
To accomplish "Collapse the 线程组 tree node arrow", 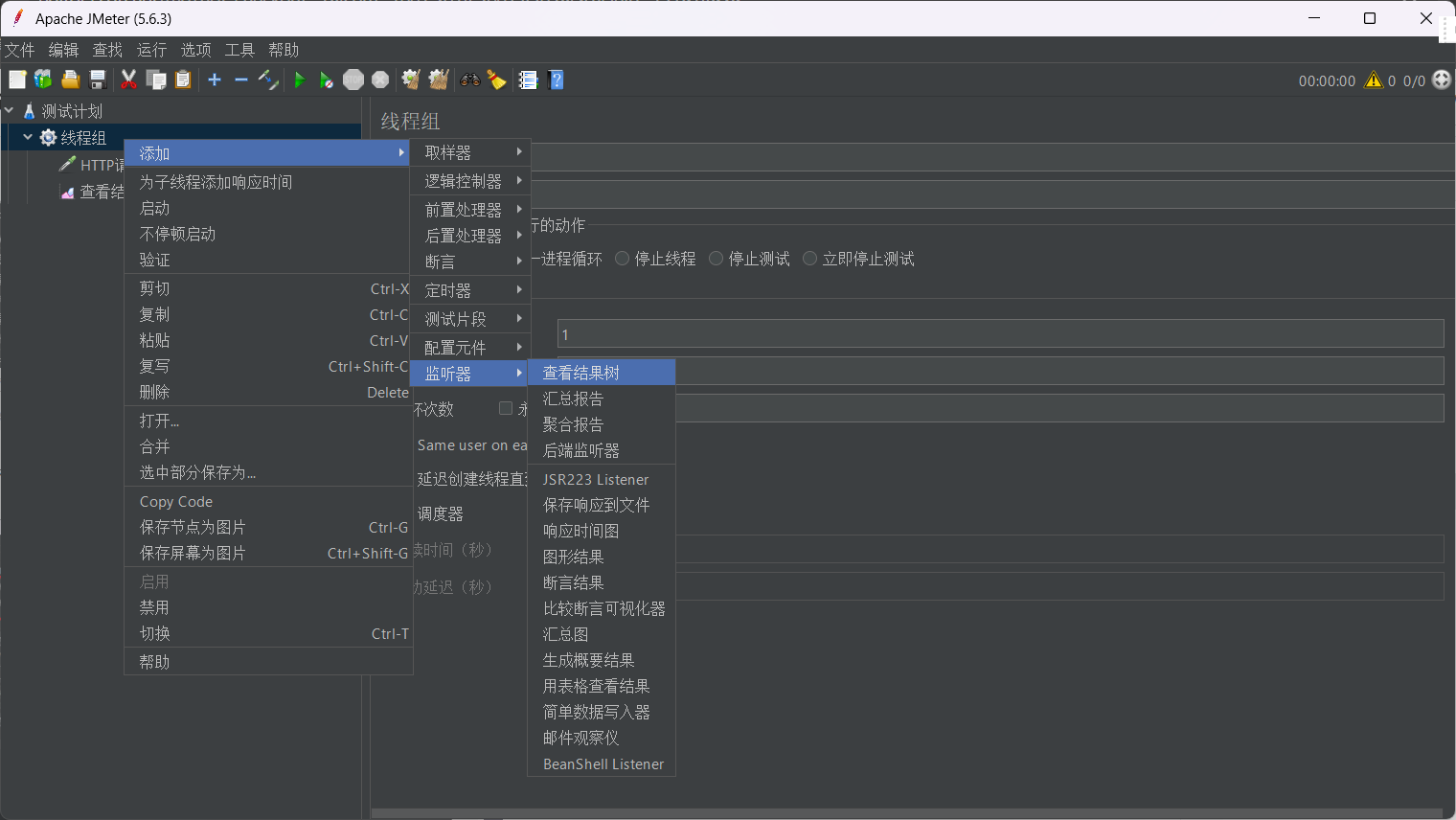I will coord(28,137).
